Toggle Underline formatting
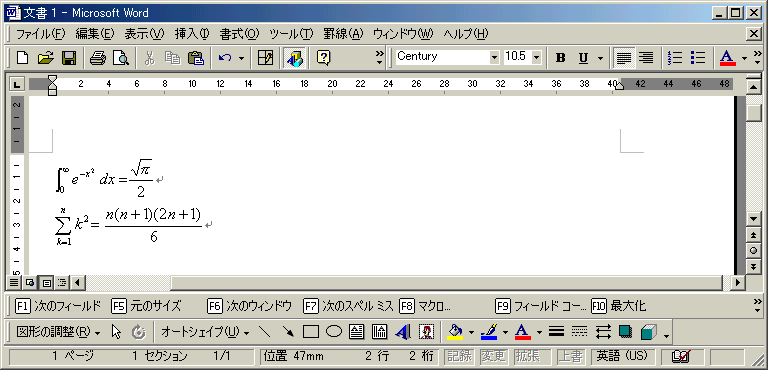 [583, 58]
